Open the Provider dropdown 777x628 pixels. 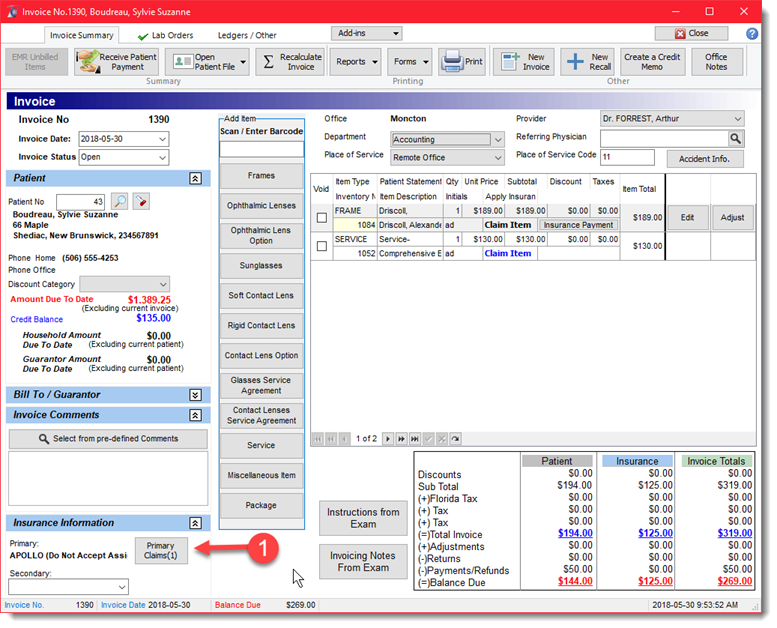coord(737,119)
